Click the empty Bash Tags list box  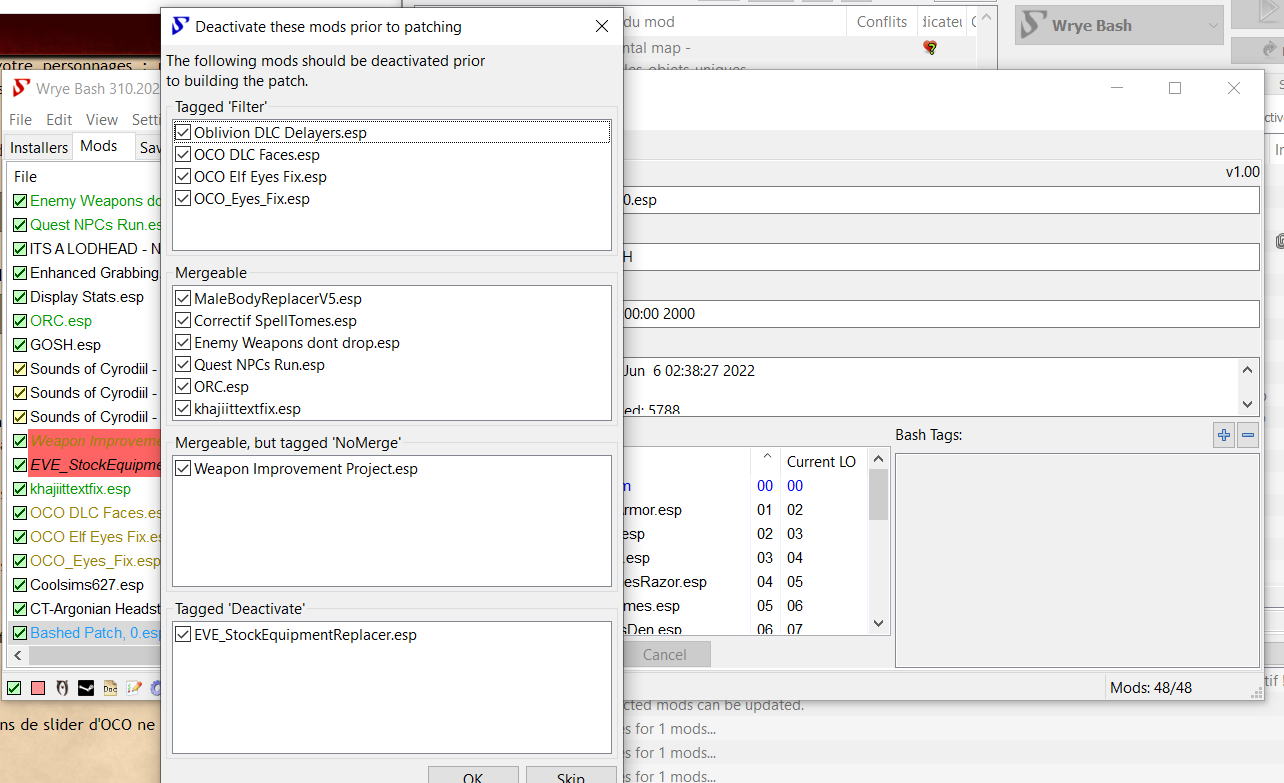click(1077, 559)
